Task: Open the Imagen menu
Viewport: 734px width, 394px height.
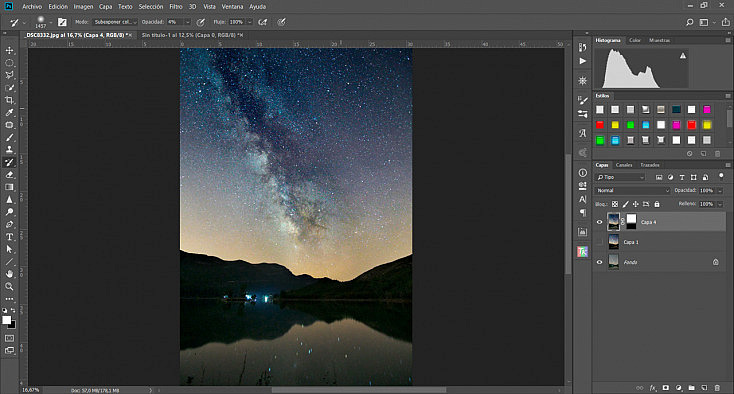Action: click(83, 7)
